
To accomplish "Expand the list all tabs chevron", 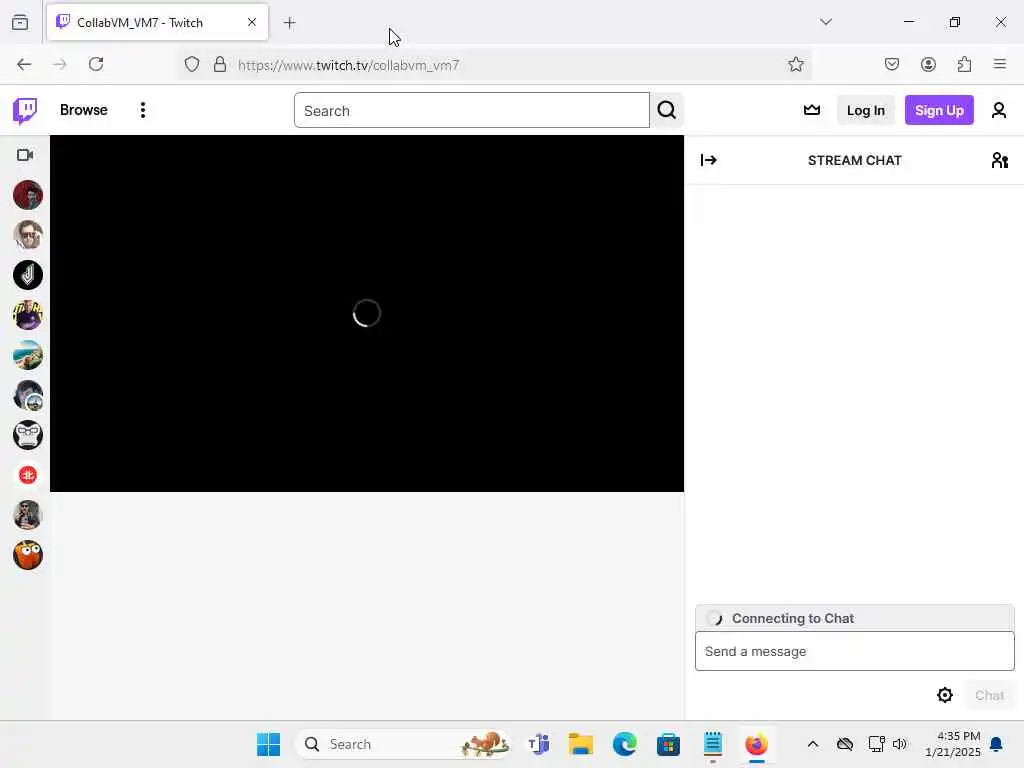I will (x=826, y=22).
